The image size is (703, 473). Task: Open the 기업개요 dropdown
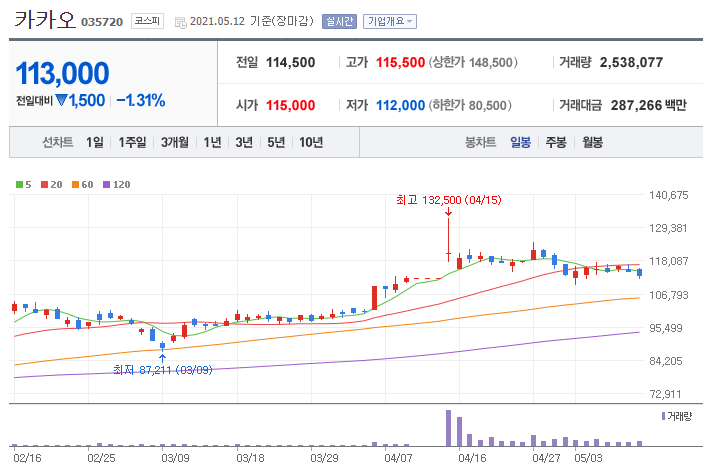(390, 22)
